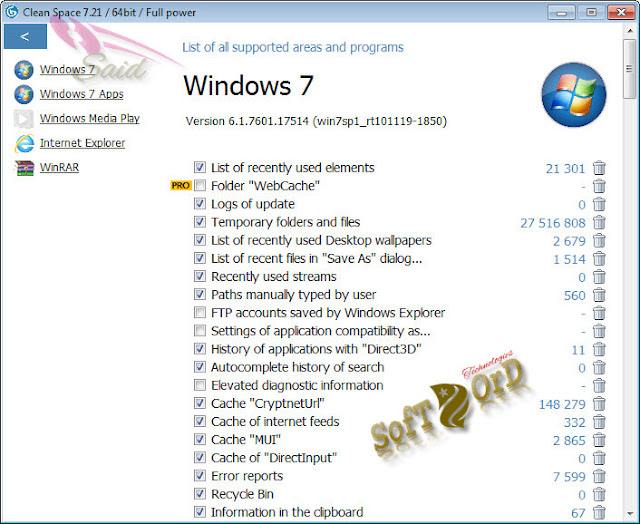Click trash icon for Cache "CryptnetUrl"

click(599, 404)
